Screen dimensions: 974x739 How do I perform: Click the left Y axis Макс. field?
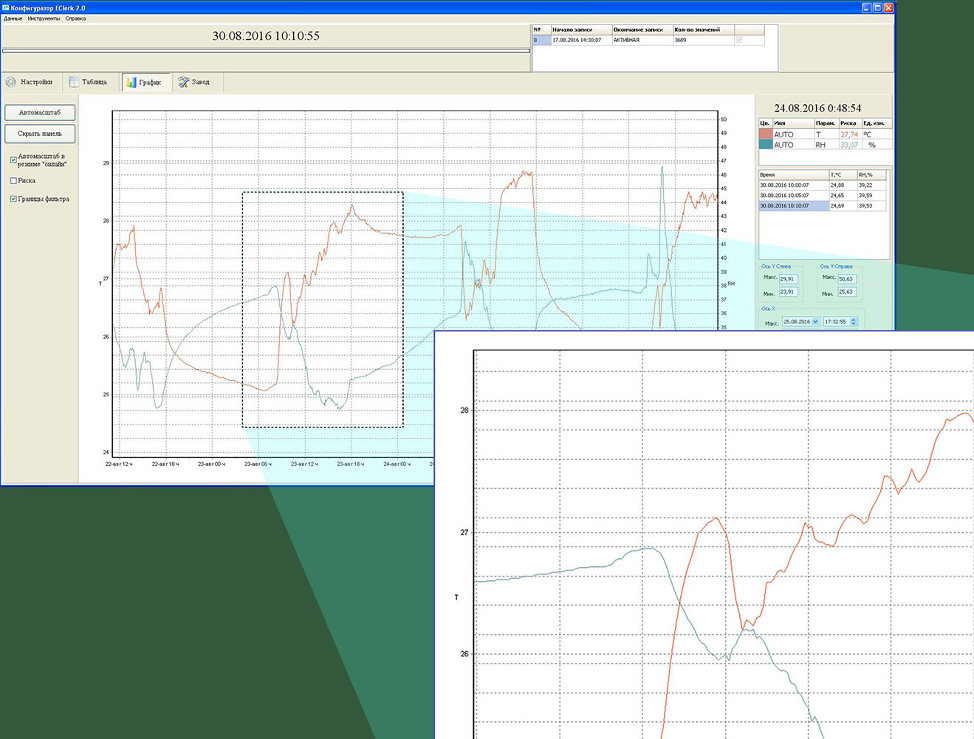pos(787,279)
